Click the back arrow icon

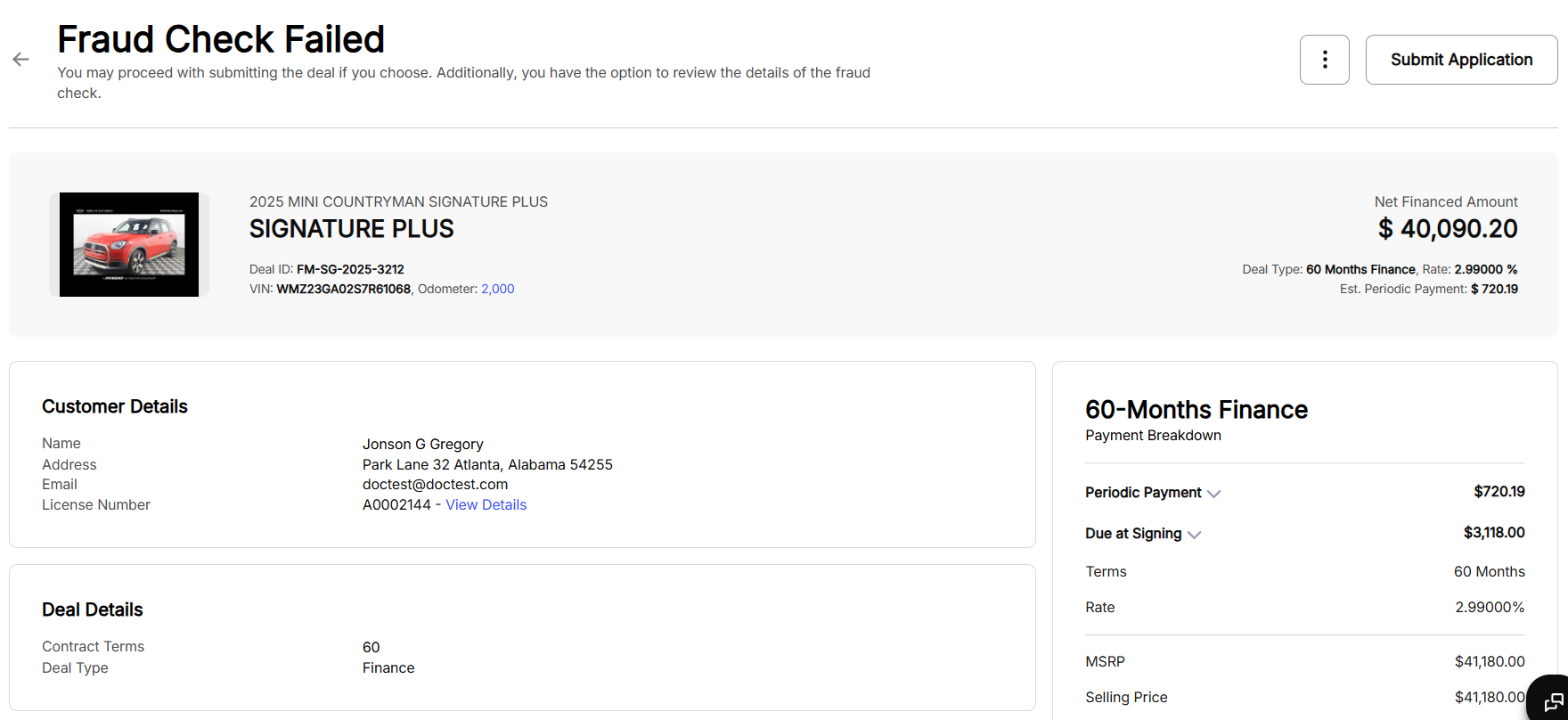pyautogui.click(x=20, y=60)
